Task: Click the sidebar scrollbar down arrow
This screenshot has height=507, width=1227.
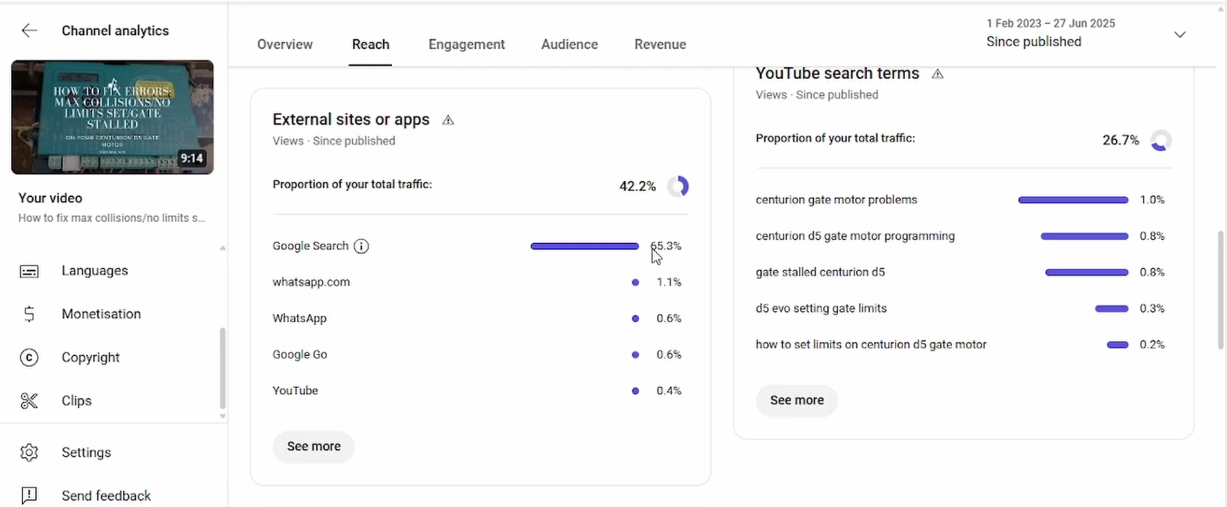Action: coord(222,416)
